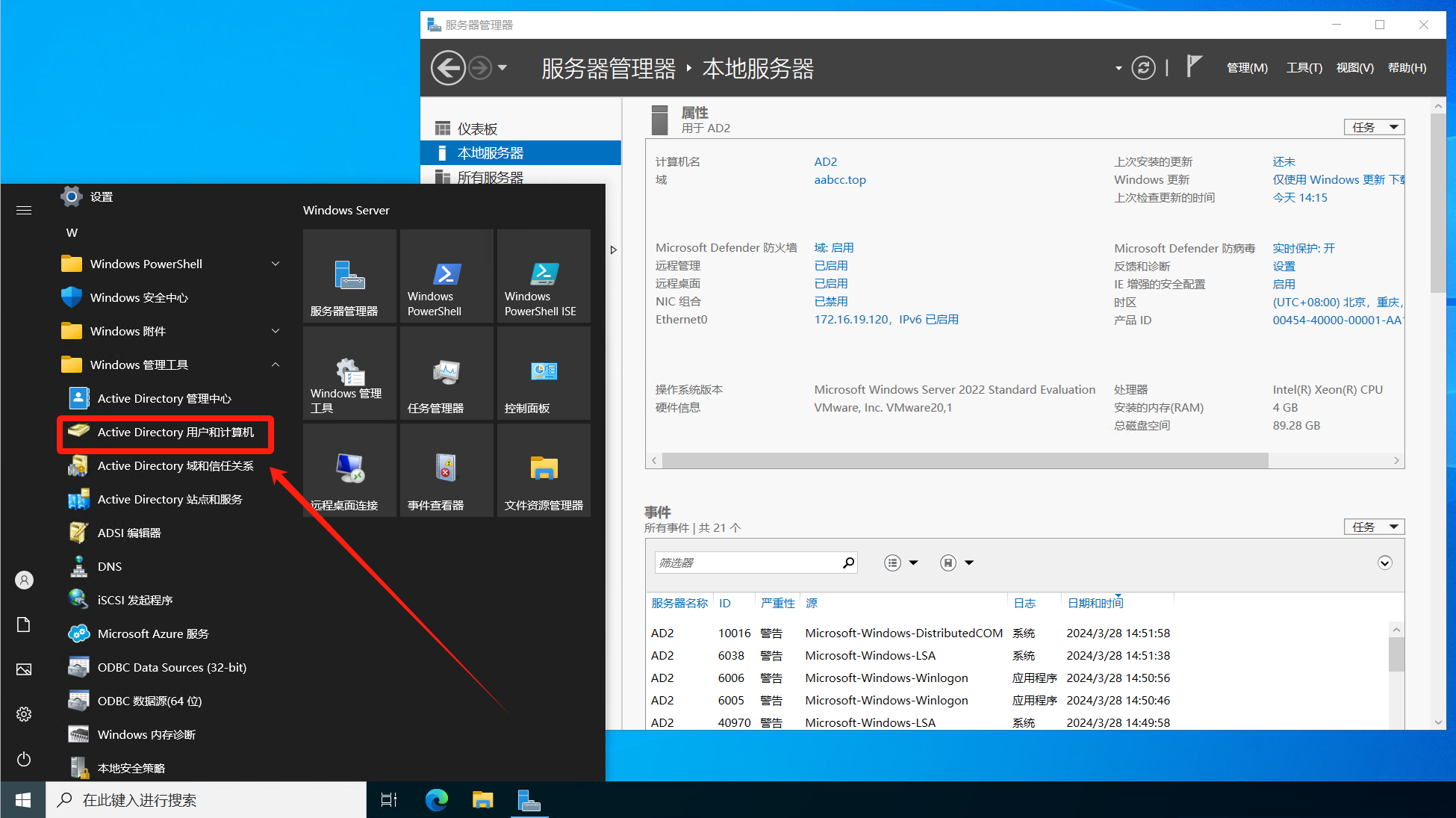Image resolution: width=1456 pixels, height=818 pixels.
Task: Collapse the Windows 管理工具 folder
Action: pyautogui.click(x=276, y=365)
